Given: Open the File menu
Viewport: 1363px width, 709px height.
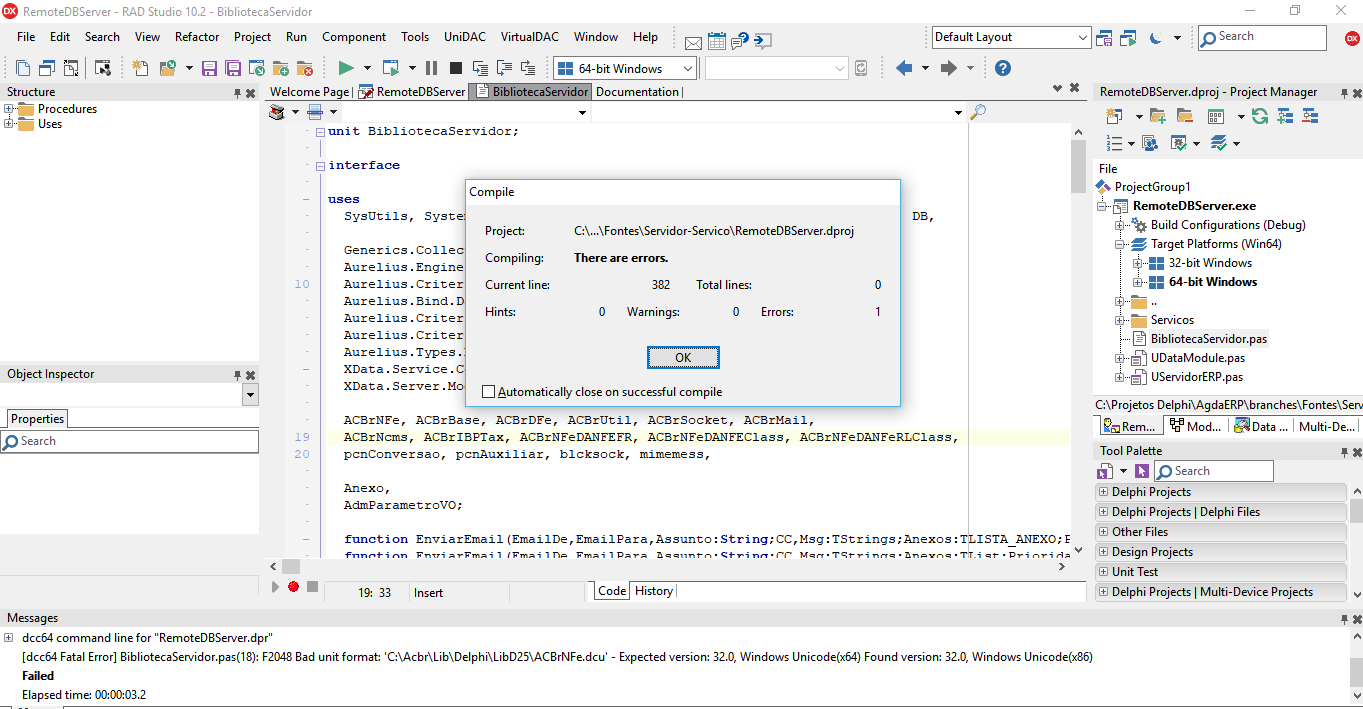Looking at the screenshot, I should pyautogui.click(x=26, y=37).
